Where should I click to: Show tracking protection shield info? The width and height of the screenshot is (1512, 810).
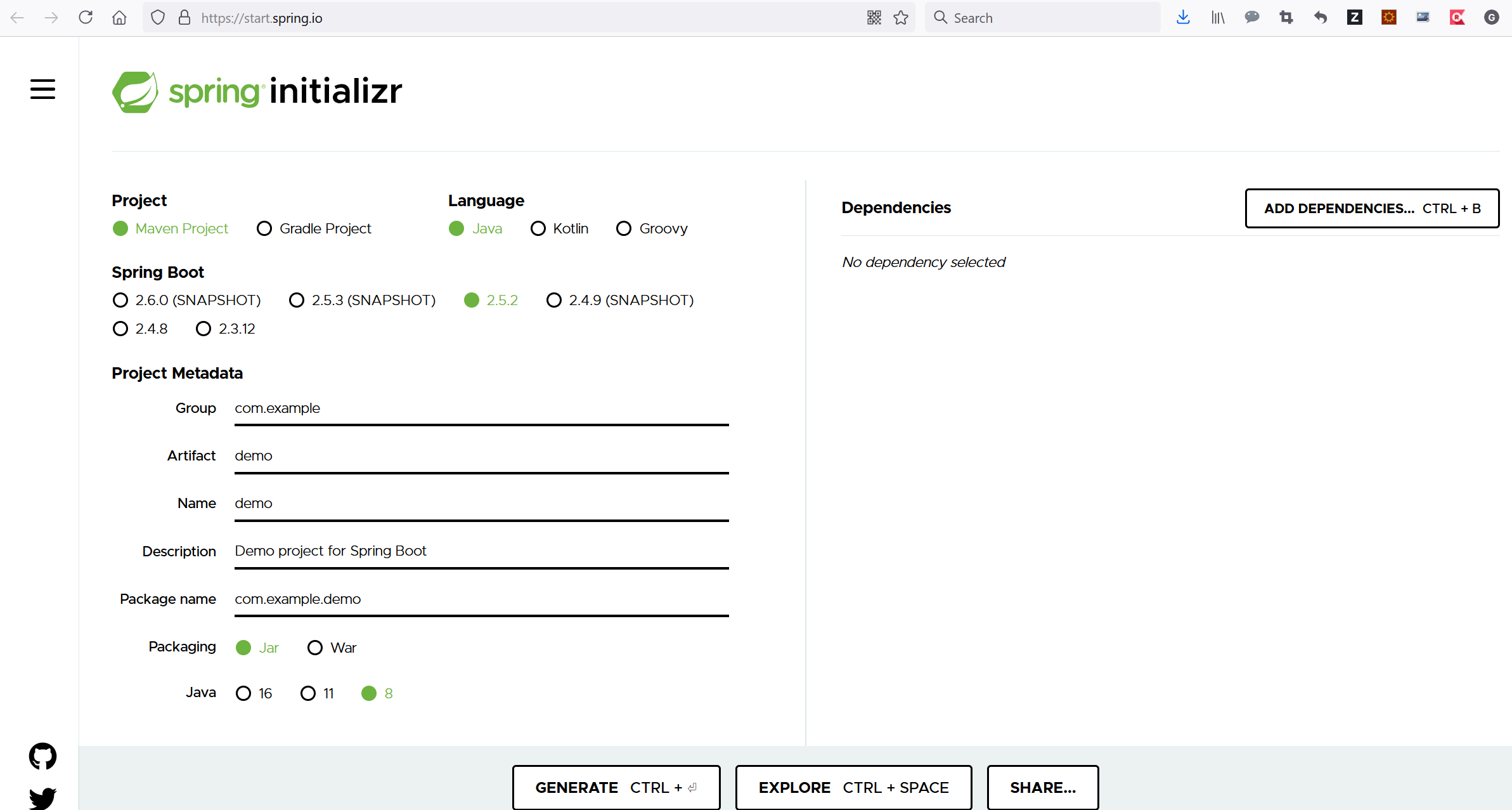(x=158, y=18)
